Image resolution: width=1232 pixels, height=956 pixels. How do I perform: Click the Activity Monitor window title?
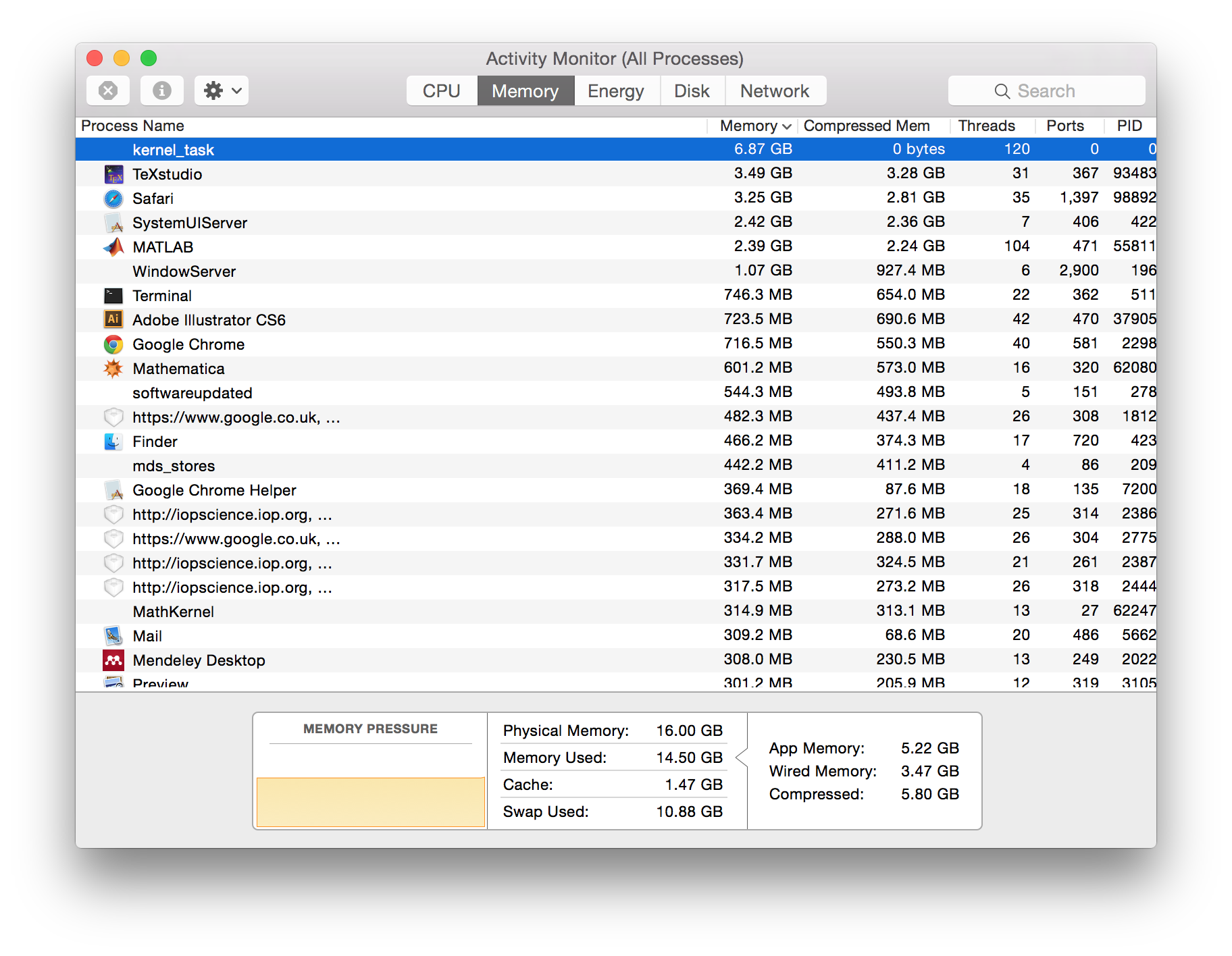615,59
